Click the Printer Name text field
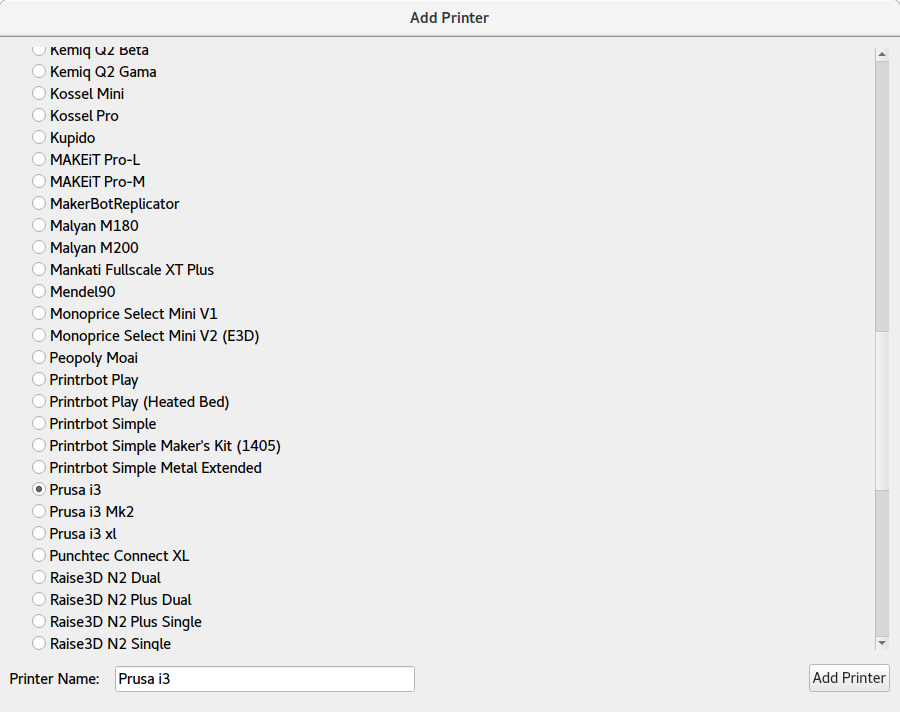The image size is (900, 712). pyautogui.click(x=264, y=679)
